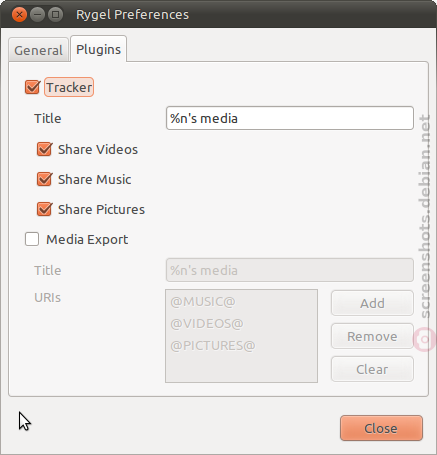Screen dimensions: 437x455
Task: Disable the Tracker plugin checkbox
Action: tap(32, 87)
